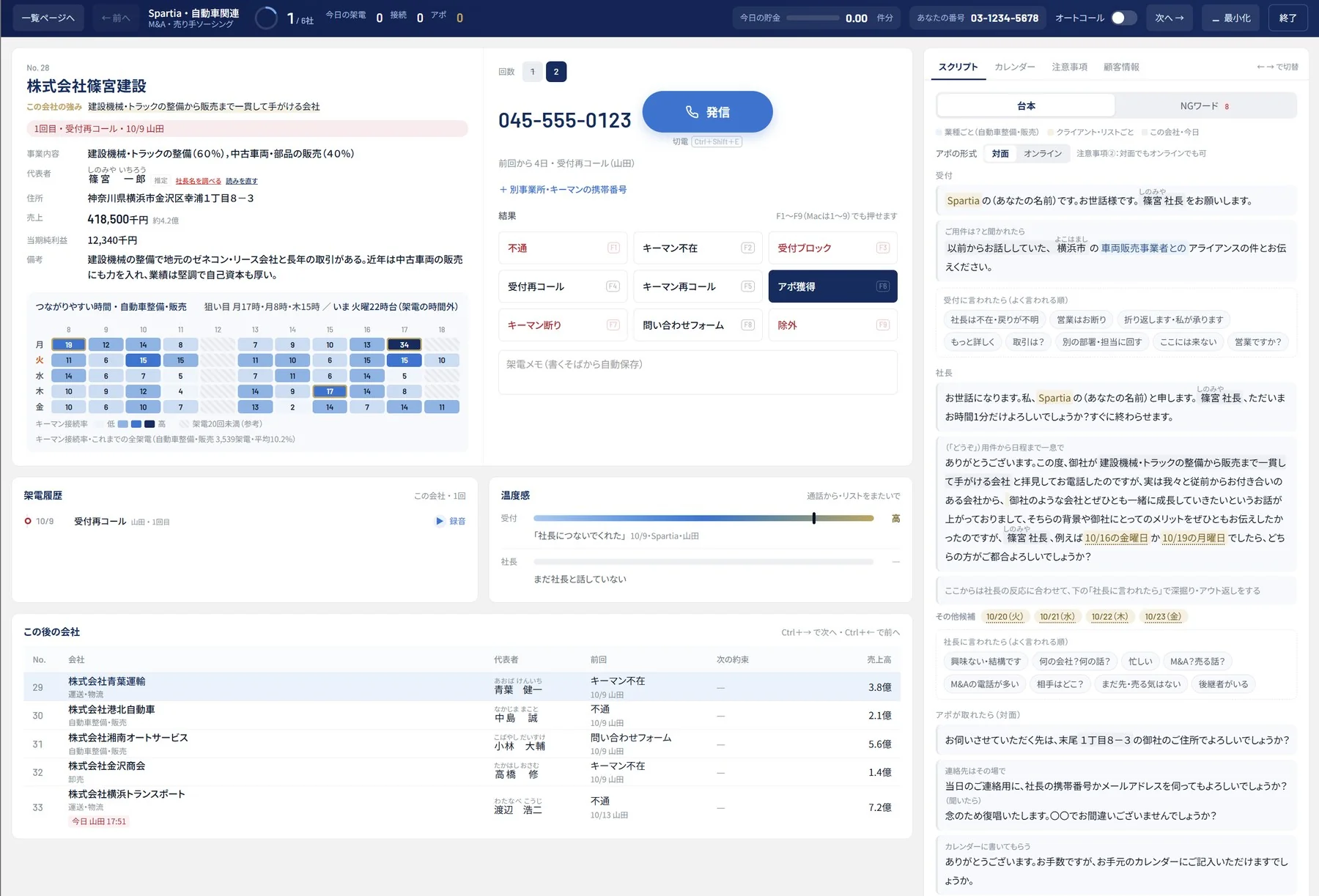Image resolution: width=1319 pixels, height=896 pixels.
Task: Mark result as 受付再コール
Action: [563, 286]
